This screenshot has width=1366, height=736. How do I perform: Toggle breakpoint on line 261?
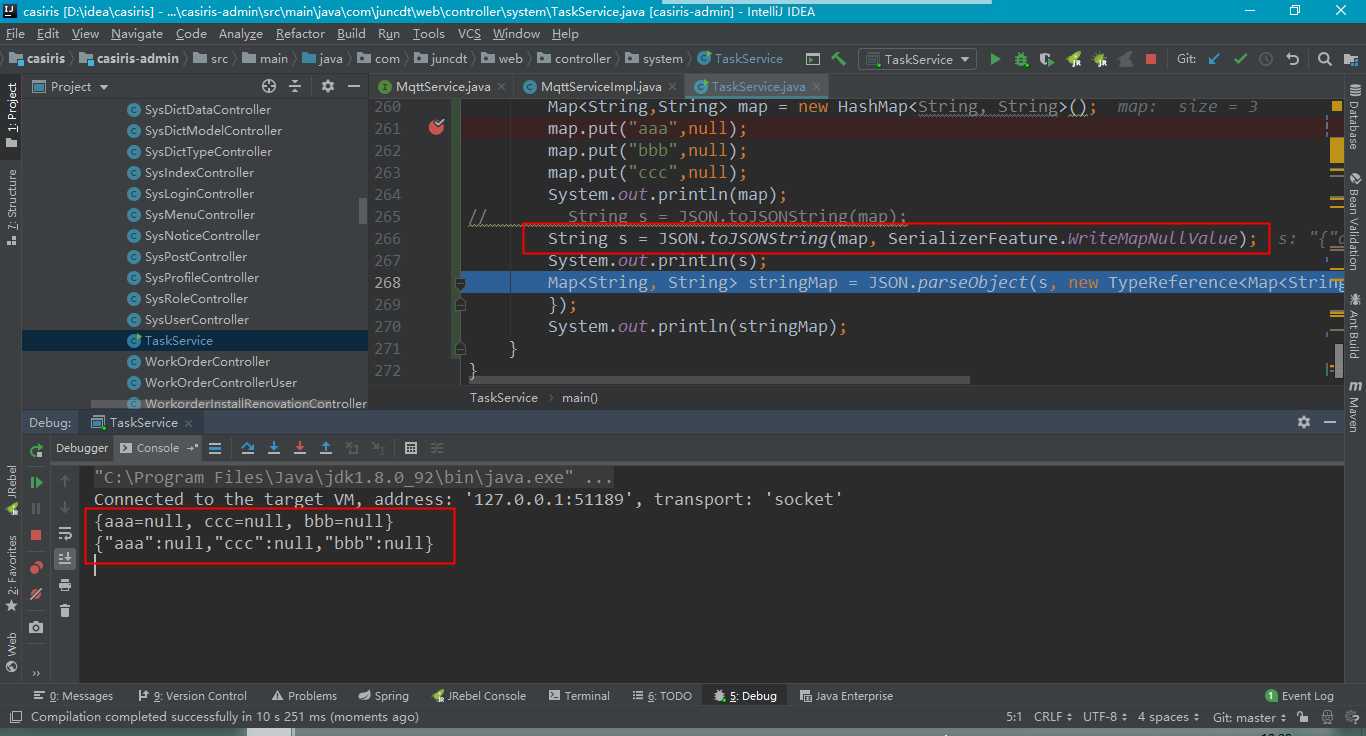coord(436,128)
